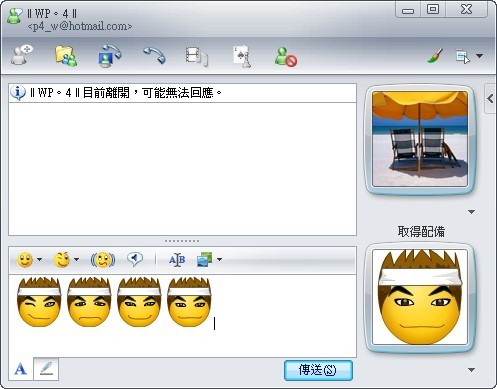Collapse the display picture side panel
Screen dimensions: 497x389
click(x=490, y=98)
